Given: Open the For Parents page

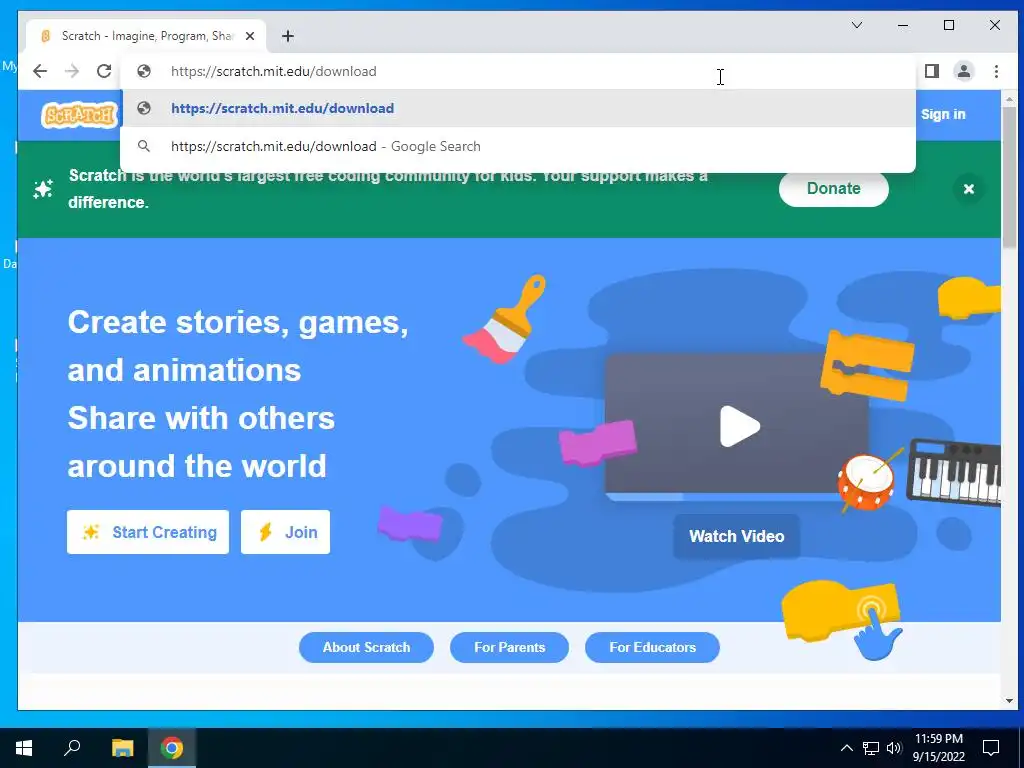Looking at the screenshot, I should [509, 647].
